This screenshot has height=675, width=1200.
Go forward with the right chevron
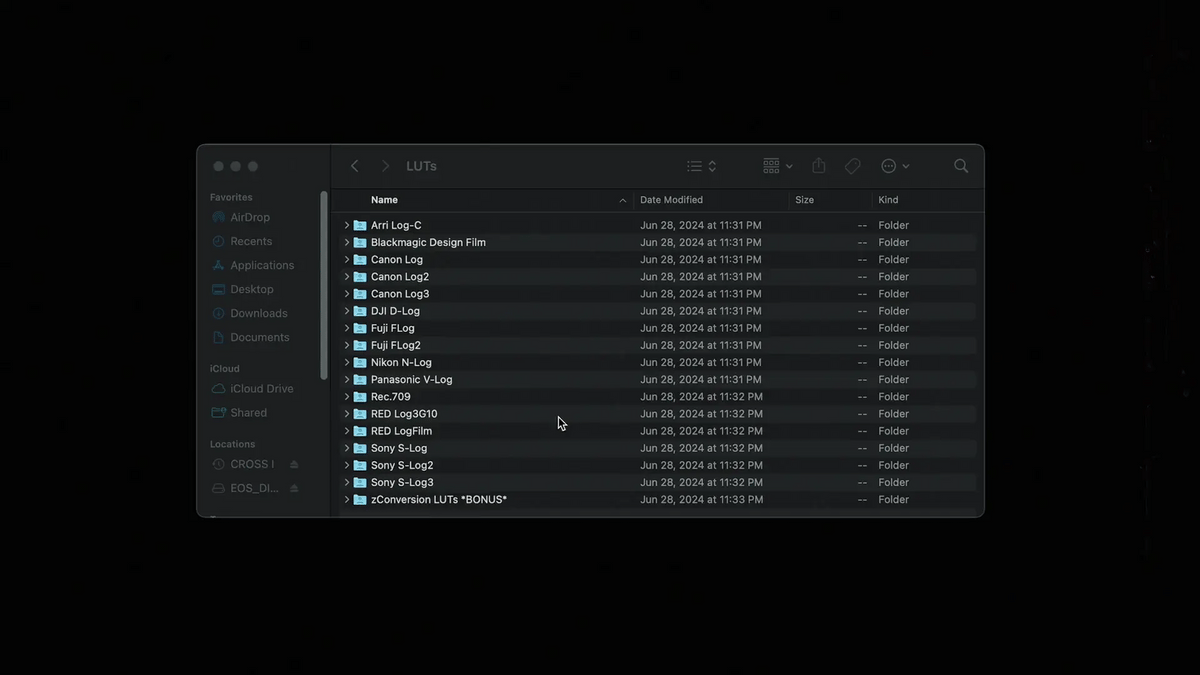(x=385, y=166)
